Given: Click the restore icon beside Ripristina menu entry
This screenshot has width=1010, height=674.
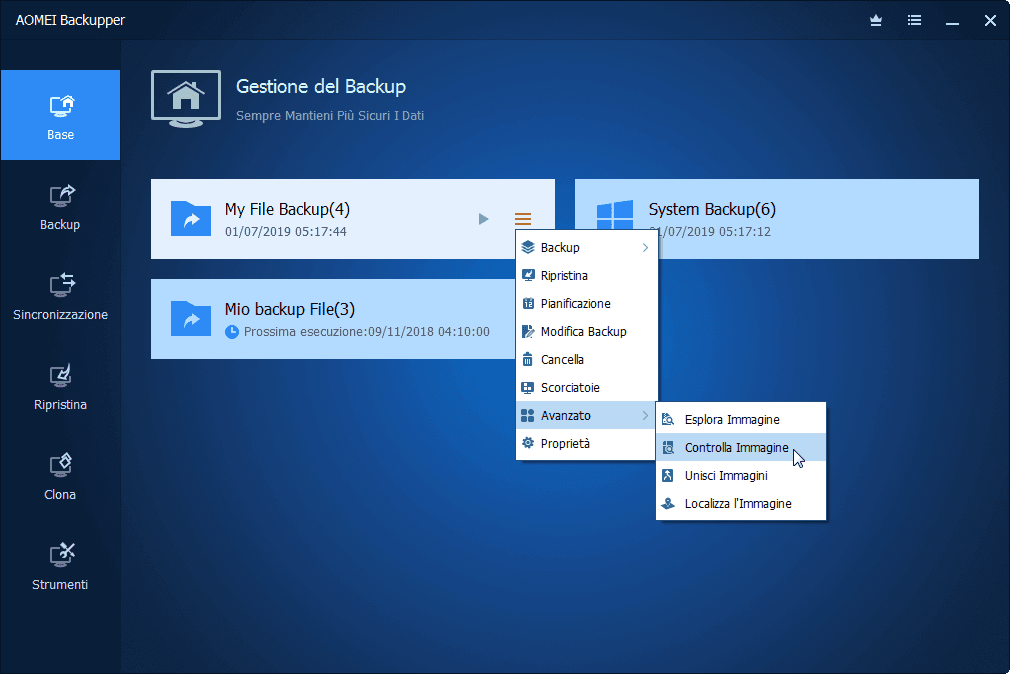Looking at the screenshot, I should (528, 276).
